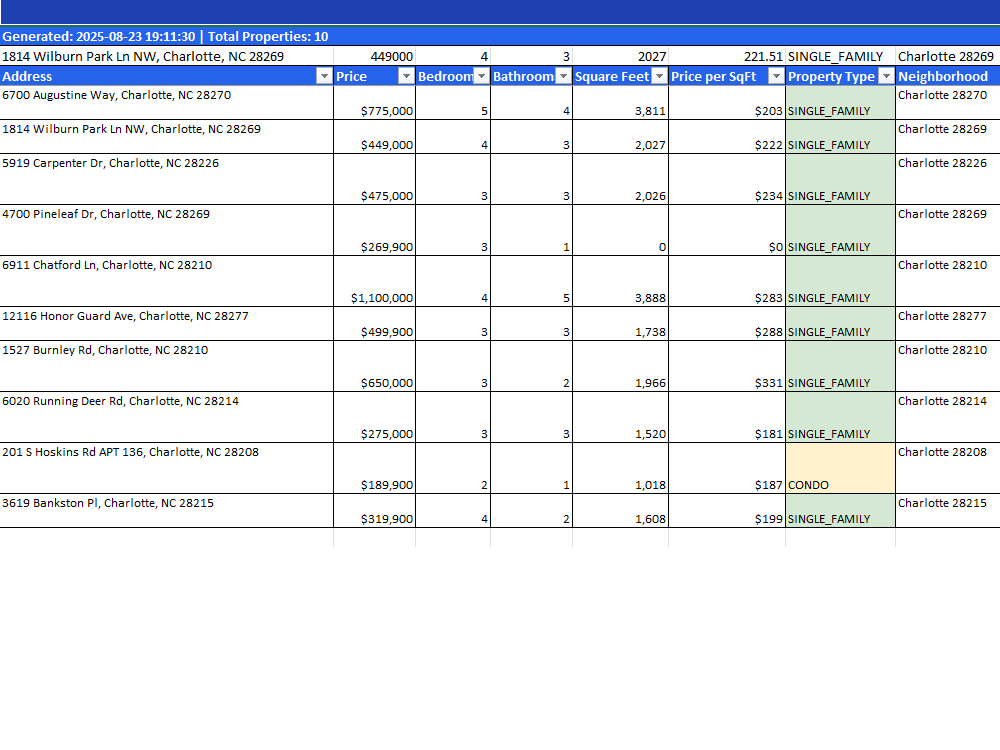Open the Price per SqFt filter dropdown
Image resolution: width=1000 pixels, height=750 pixels.
point(776,77)
